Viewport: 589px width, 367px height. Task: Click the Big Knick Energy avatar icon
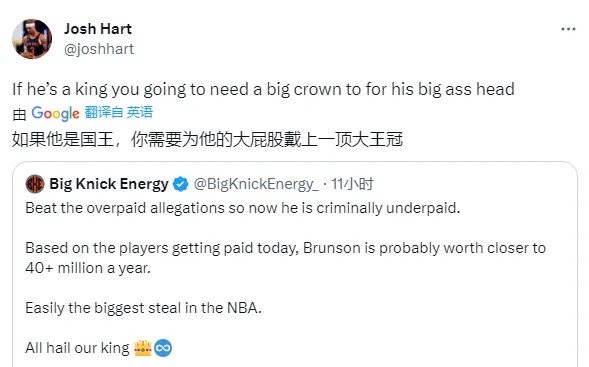35,184
